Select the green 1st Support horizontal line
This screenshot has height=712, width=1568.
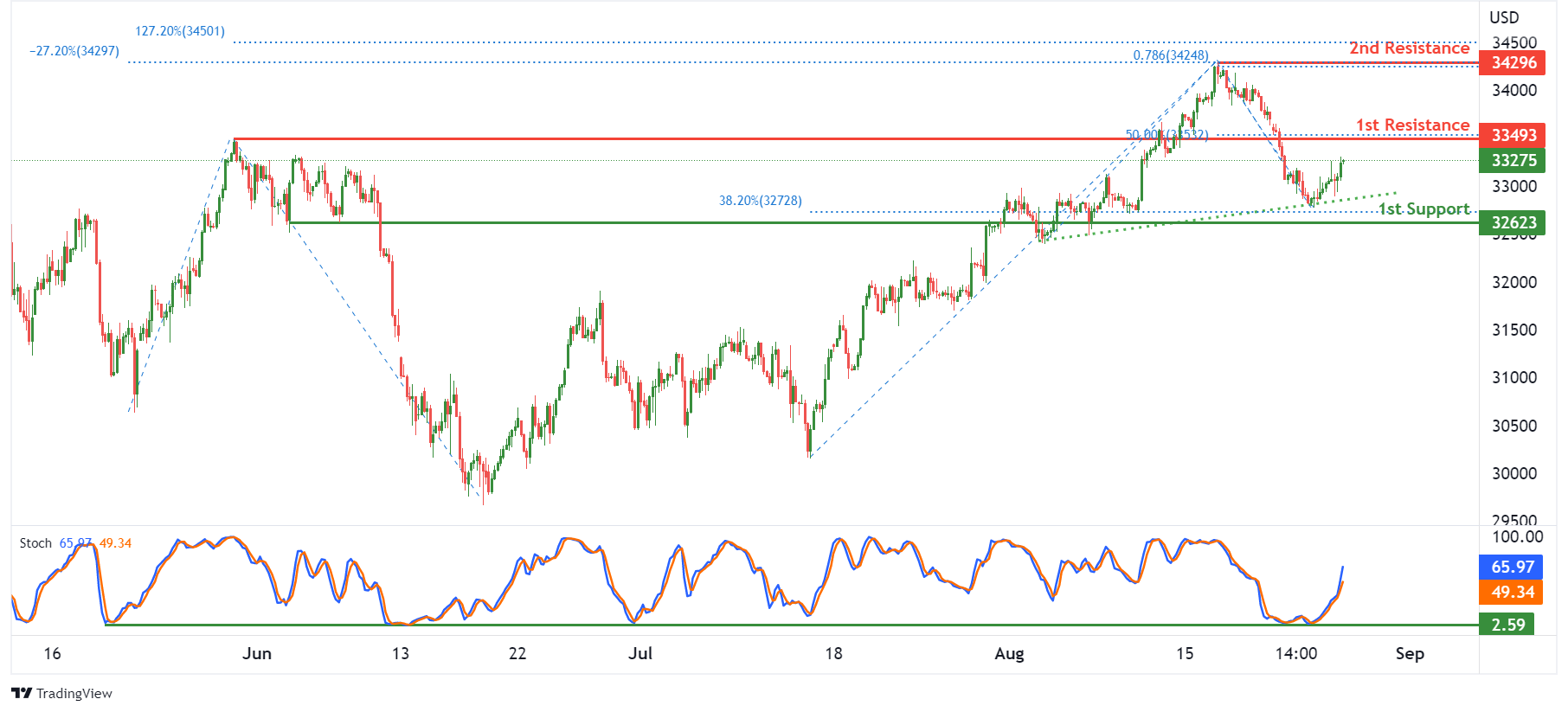click(883, 222)
